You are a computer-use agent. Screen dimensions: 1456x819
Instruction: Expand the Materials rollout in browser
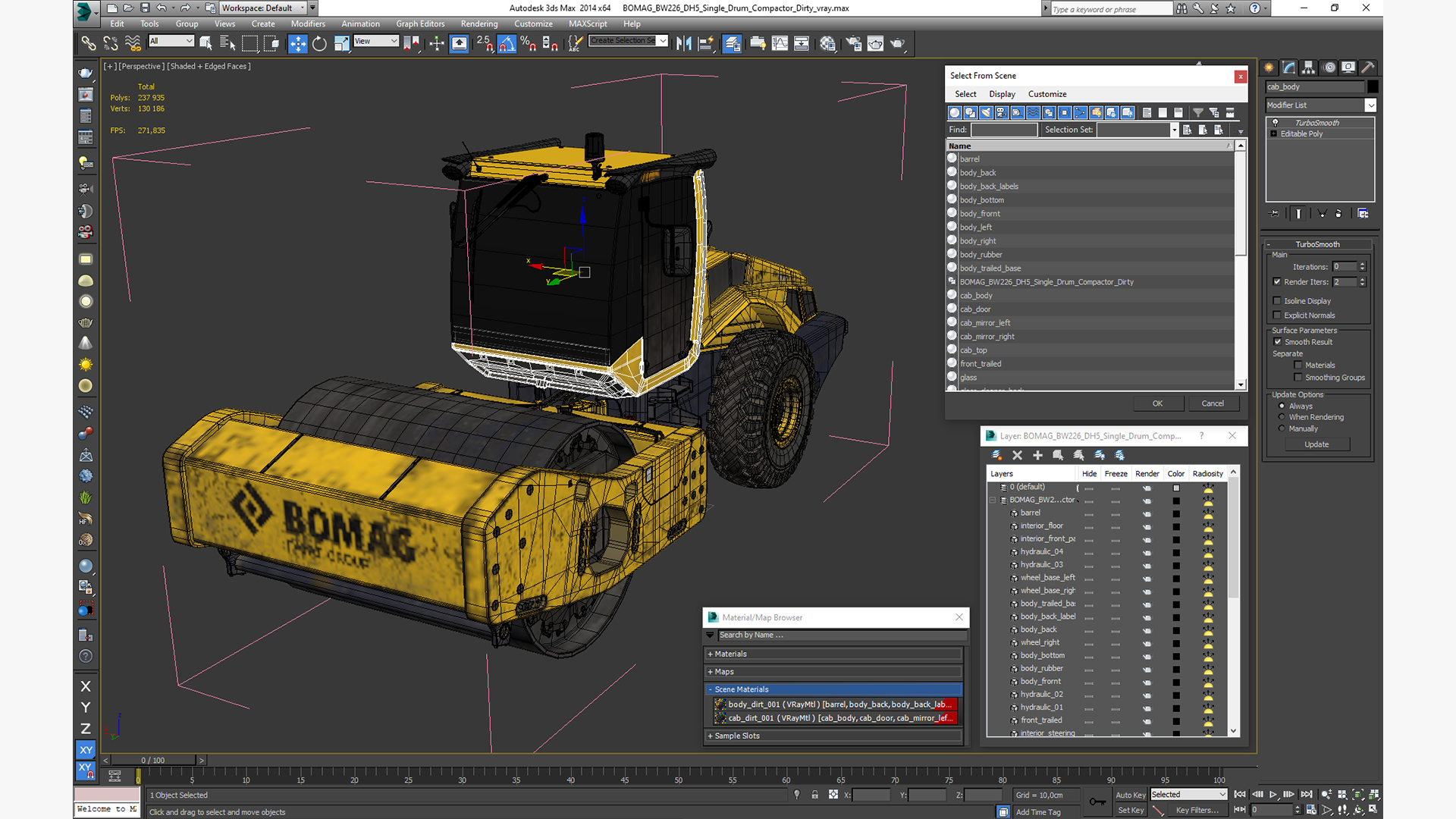click(x=833, y=654)
